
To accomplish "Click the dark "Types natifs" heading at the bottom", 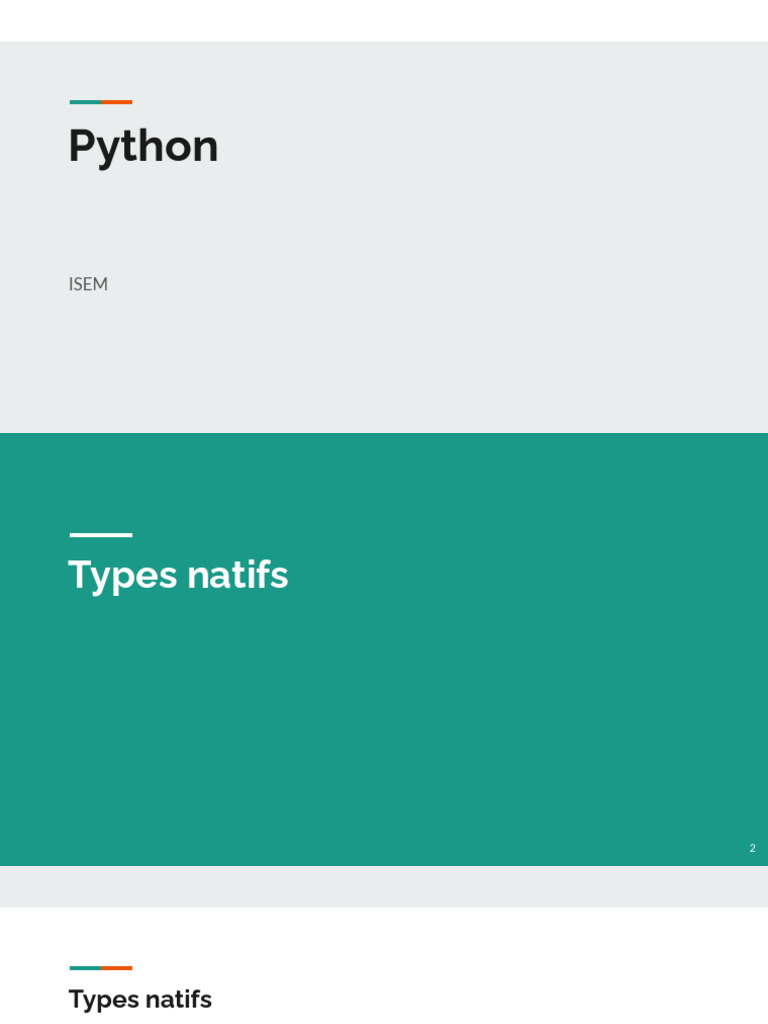I will coord(140,999).
